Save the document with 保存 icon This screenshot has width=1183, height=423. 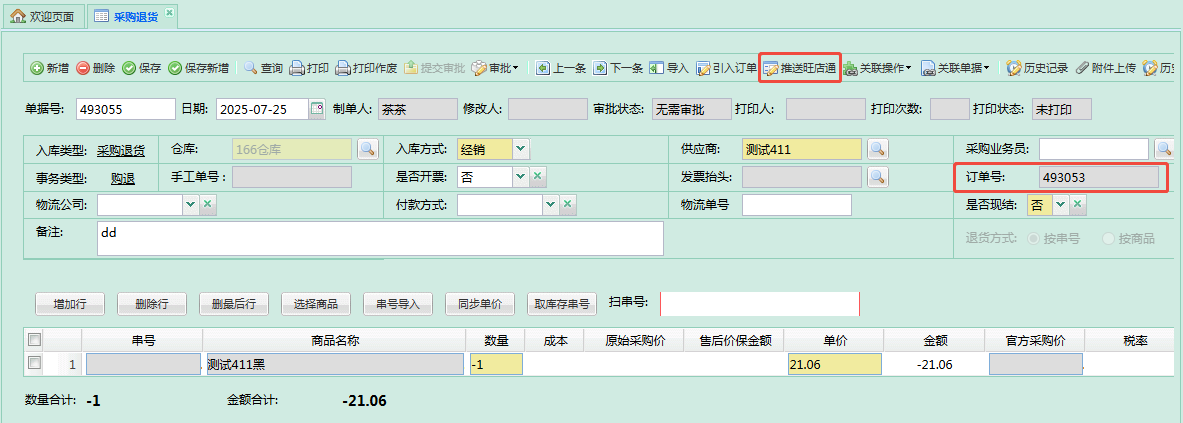pyautogui.click(x=129, y=68)
